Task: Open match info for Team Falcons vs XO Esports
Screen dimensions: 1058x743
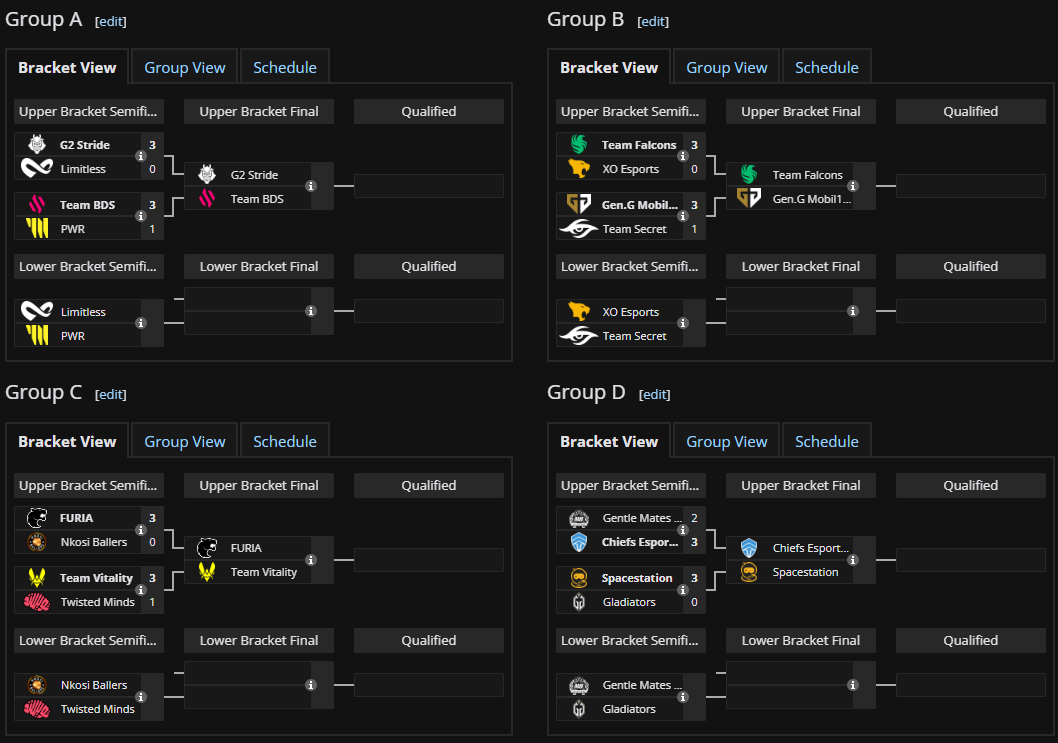Action: click(683, 157)
